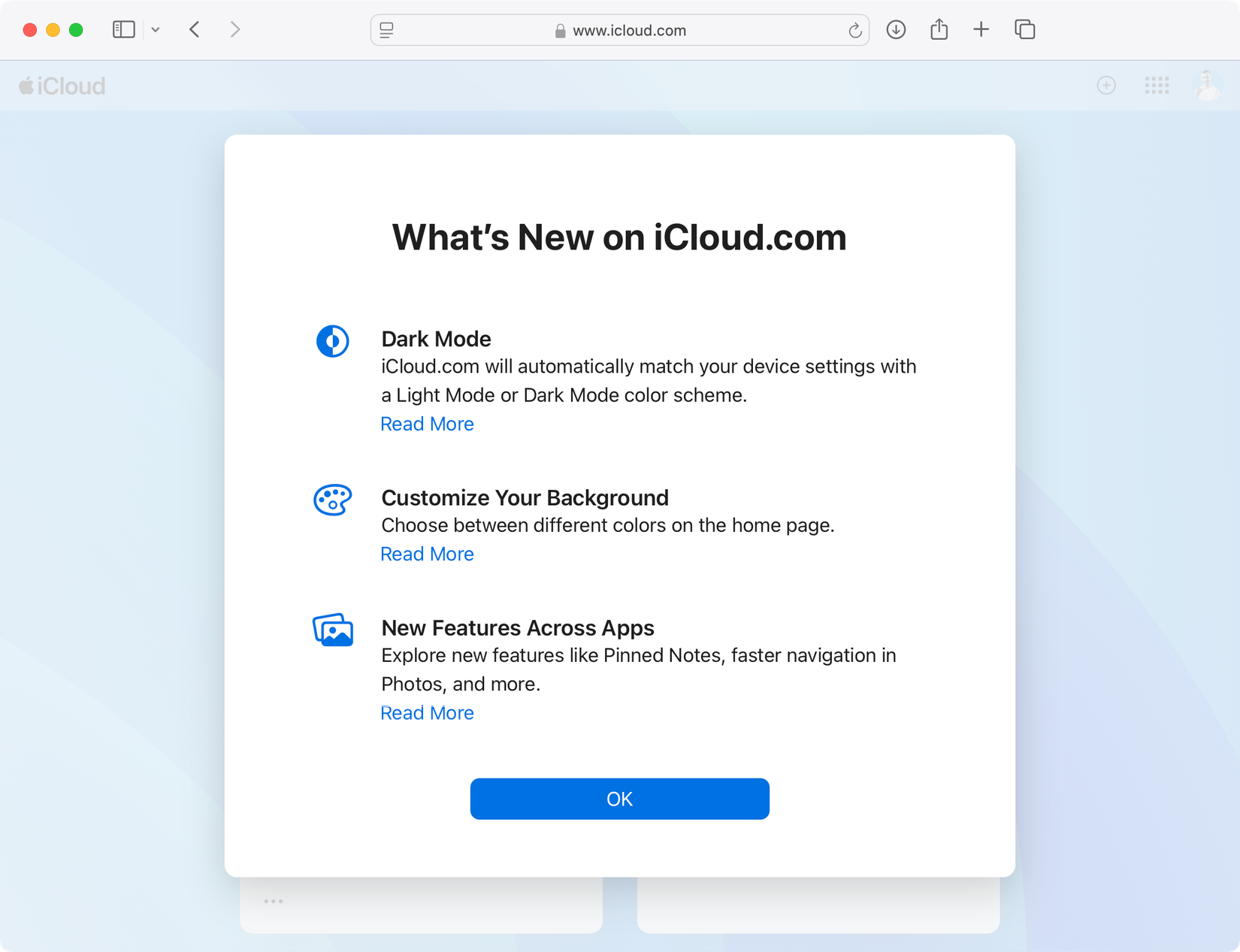Open the iCloud apps grid launcher
1240x952 pixels.
coord(1157,85)
